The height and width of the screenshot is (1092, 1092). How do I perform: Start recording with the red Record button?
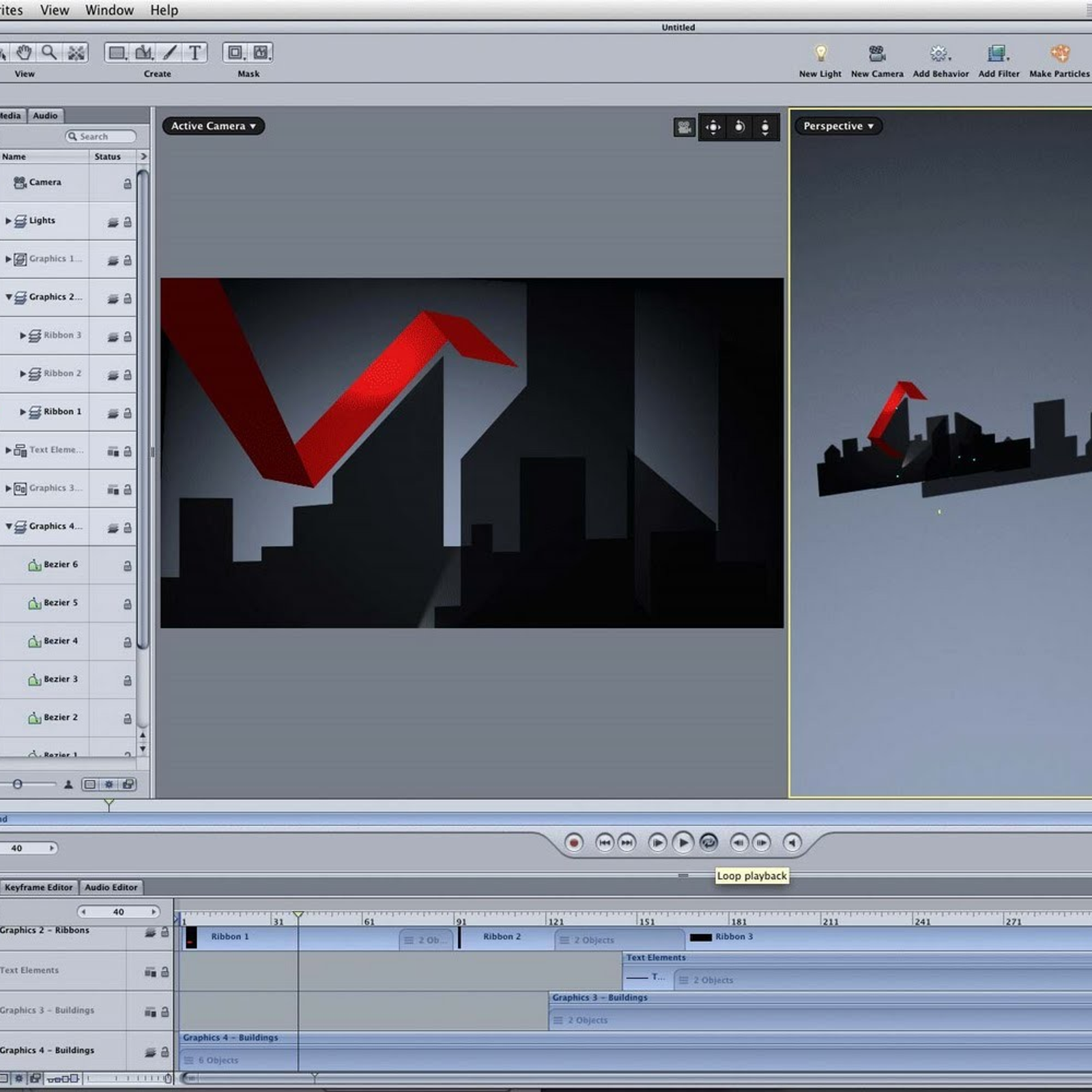pos(574,843)
